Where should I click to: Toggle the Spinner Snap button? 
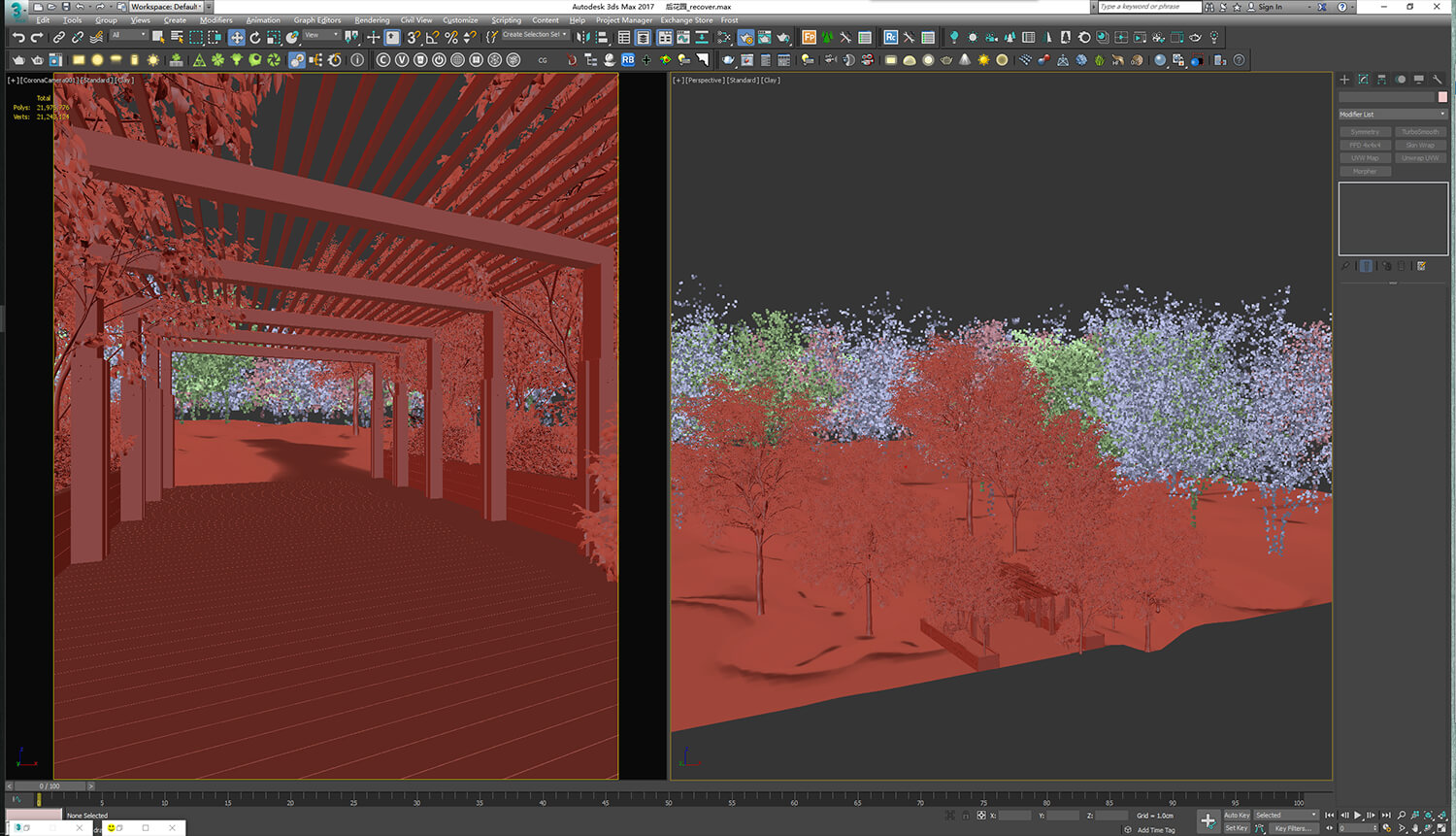(x=470, y=37)
